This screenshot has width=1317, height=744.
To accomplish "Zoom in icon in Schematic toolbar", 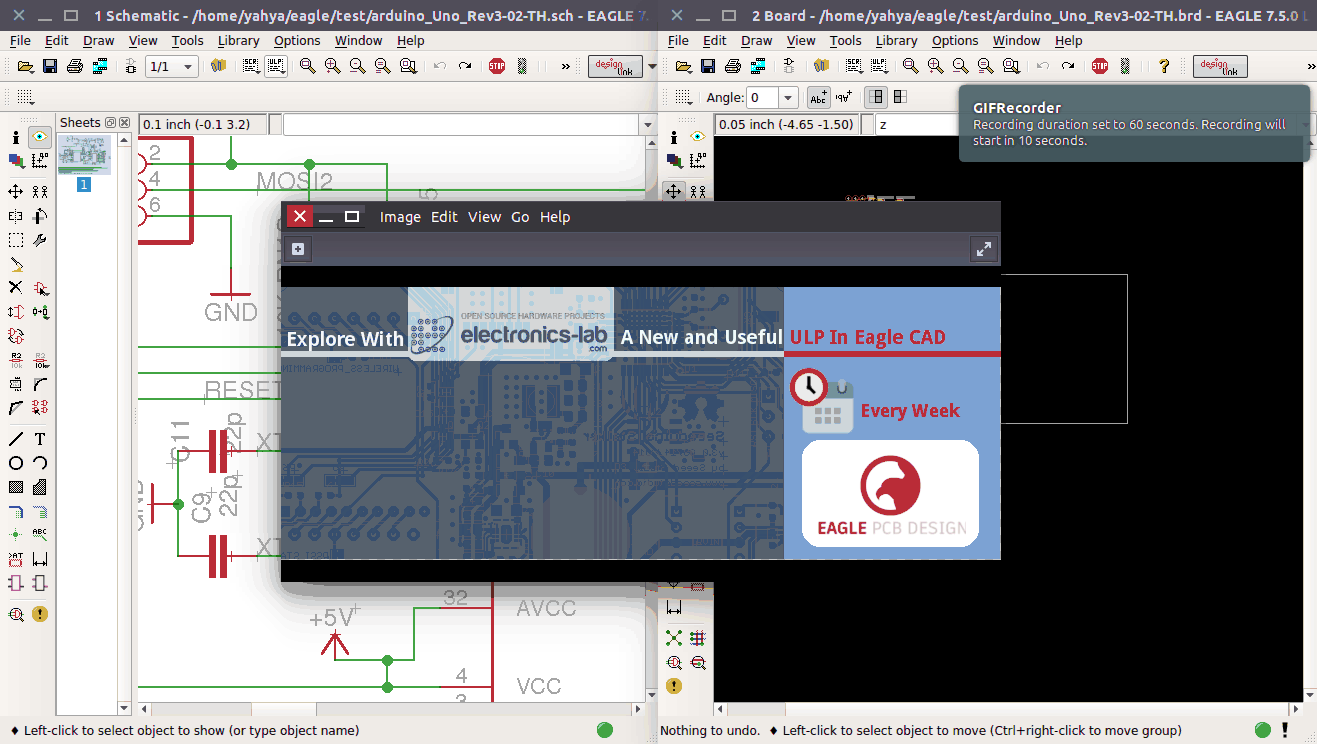I will pyautogui.click(x=332, y=66).
